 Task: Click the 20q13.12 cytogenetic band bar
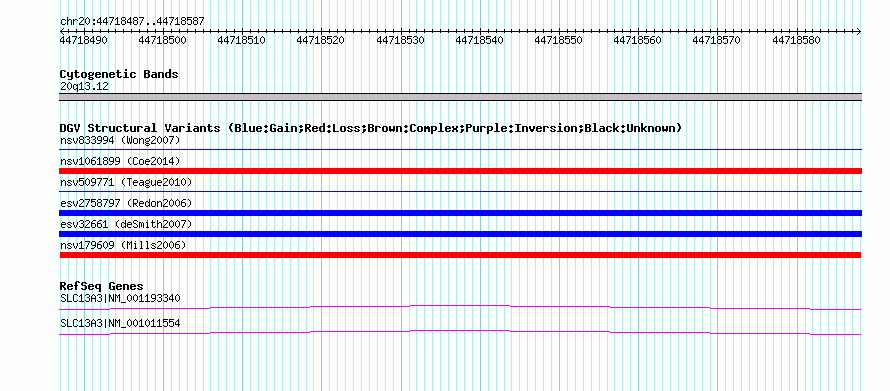(x=460, y=97)
